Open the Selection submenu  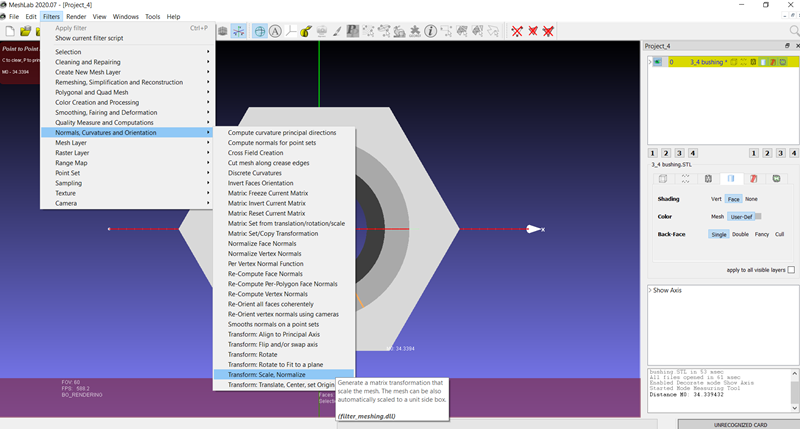(128, 52)
